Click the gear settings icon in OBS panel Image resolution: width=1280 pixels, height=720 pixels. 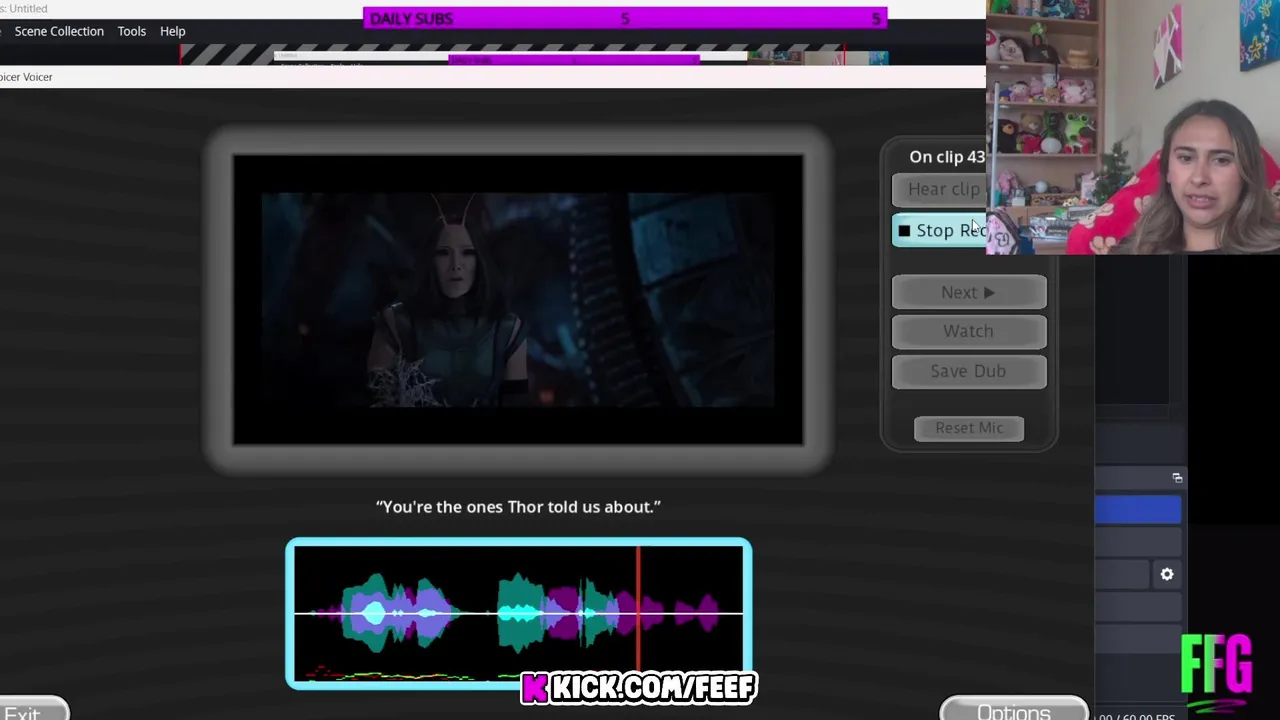point(1167,574)
